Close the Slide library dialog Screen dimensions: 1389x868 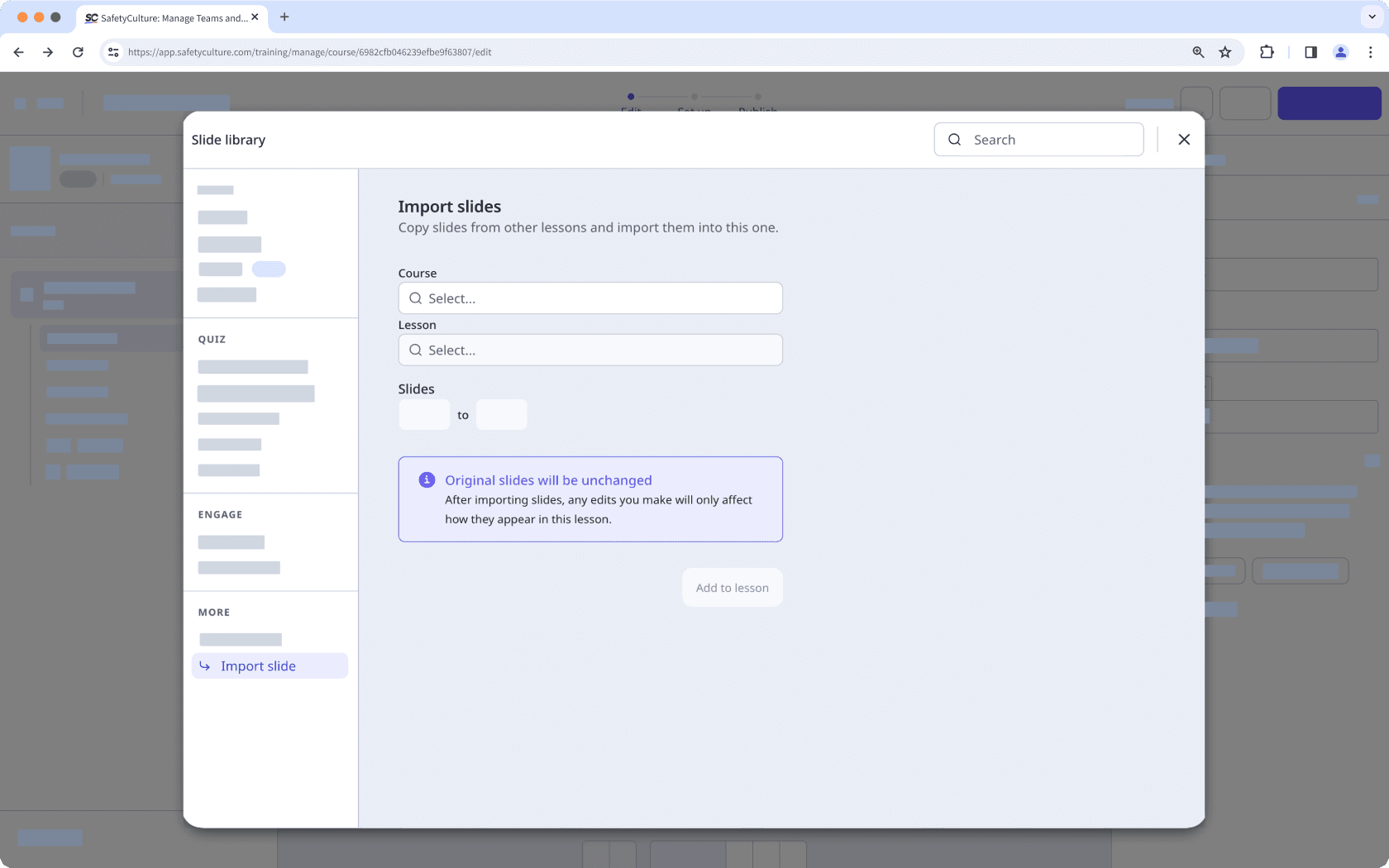tap(1184, 139)
